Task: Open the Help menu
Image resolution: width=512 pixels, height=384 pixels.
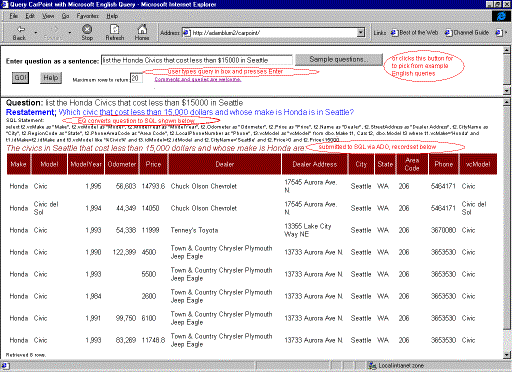Action: point(112,16)
